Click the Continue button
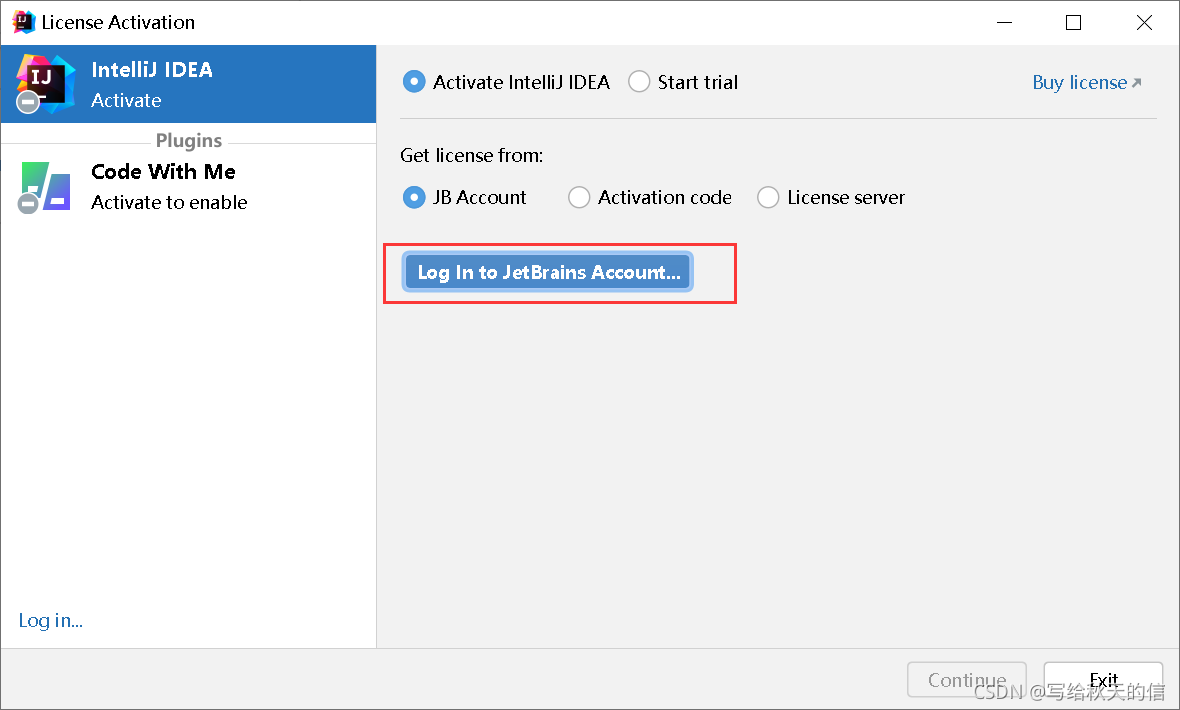 coord(967,679)
